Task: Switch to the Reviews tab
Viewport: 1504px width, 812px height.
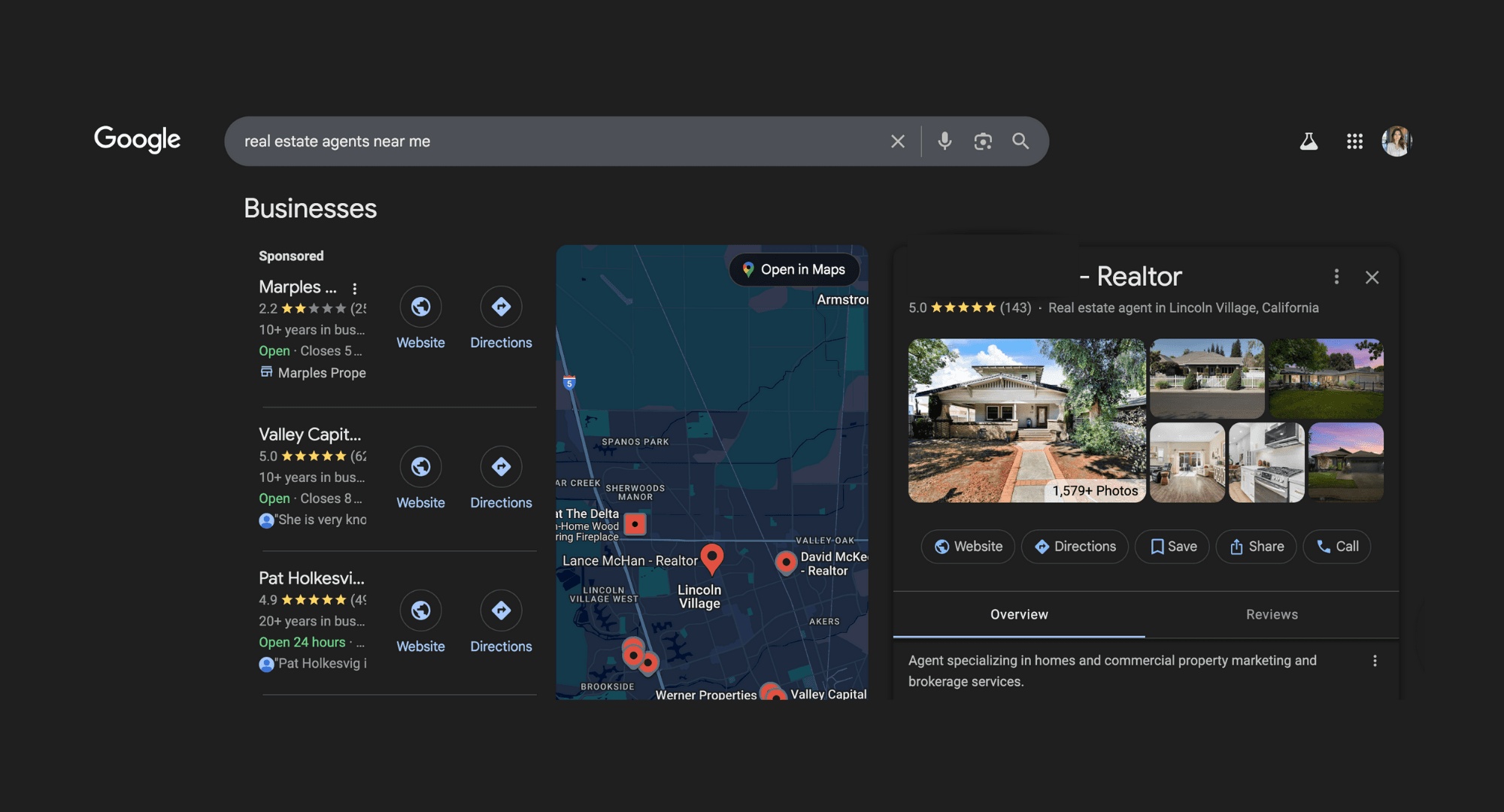Action: click(1272, 614)
